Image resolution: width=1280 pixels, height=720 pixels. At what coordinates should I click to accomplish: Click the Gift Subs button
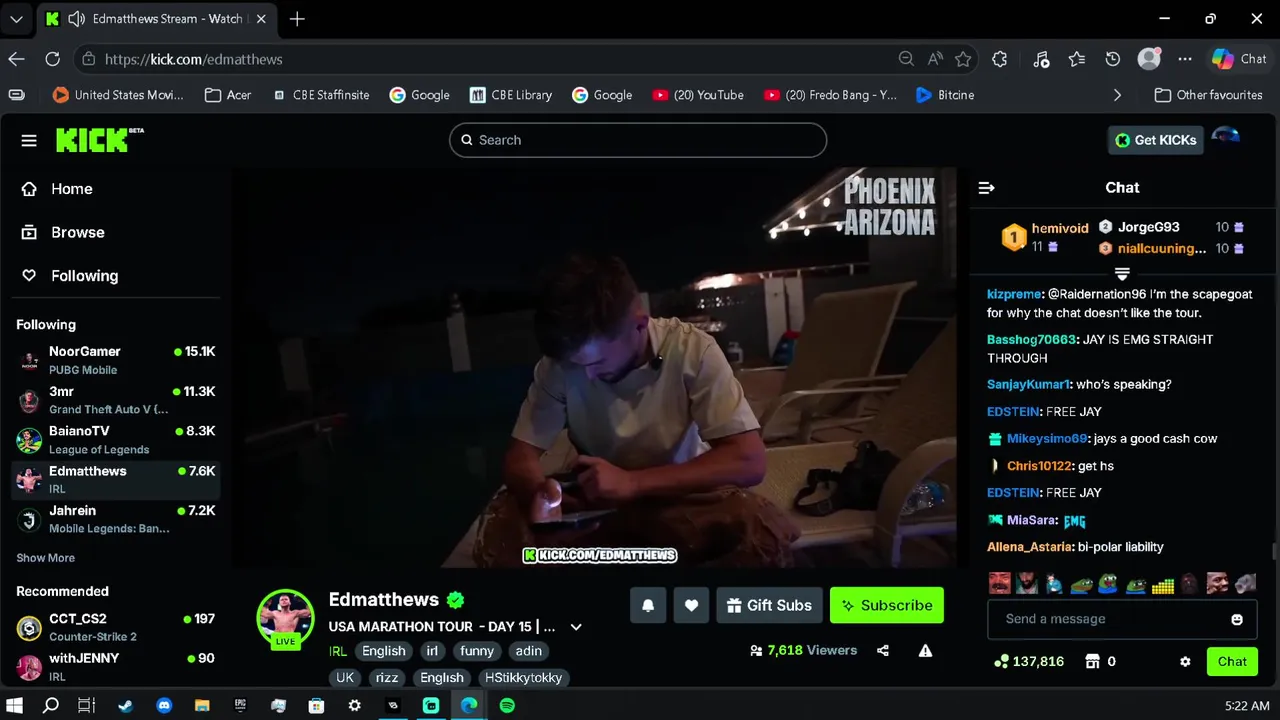[769, 605]
